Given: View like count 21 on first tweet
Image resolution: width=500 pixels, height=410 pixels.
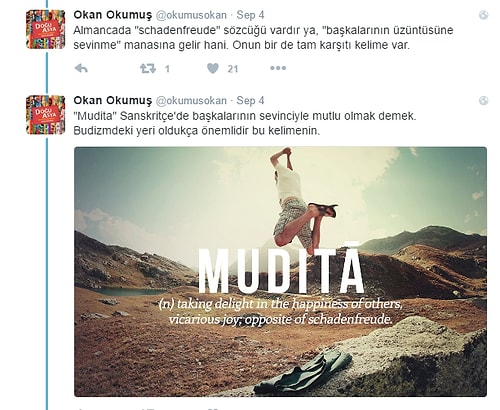Looking at the screenshot, I should coord(233,69).
